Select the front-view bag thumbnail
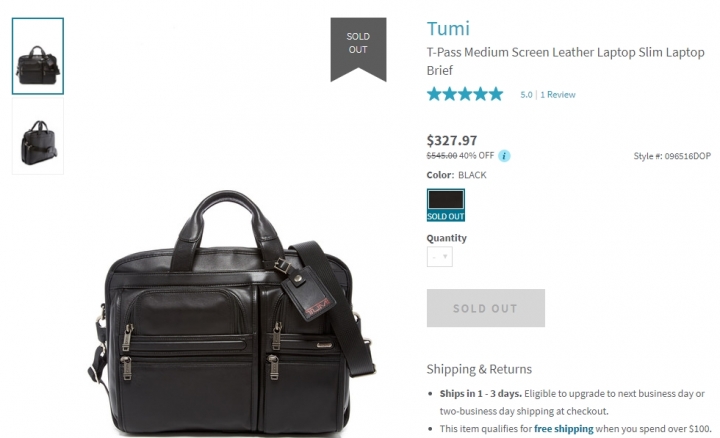The image size is (720, 438). 38,56
